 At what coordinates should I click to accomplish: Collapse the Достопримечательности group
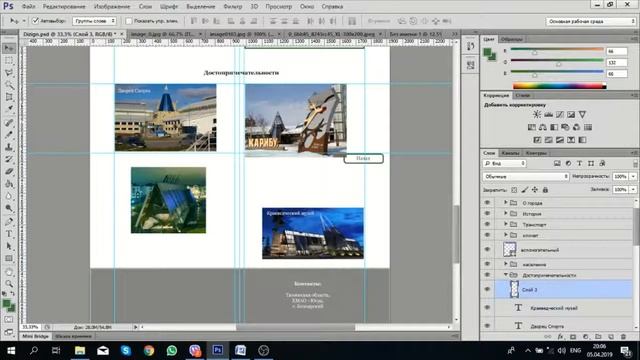click(506, 275)
